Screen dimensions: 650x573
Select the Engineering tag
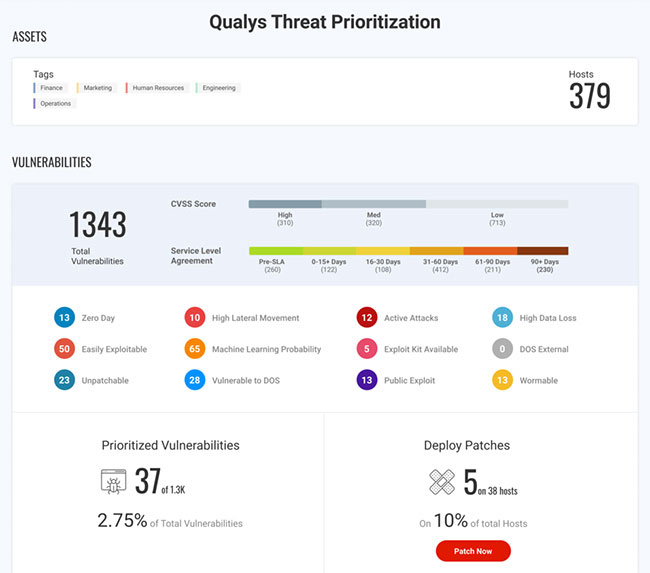pos(216,88)
